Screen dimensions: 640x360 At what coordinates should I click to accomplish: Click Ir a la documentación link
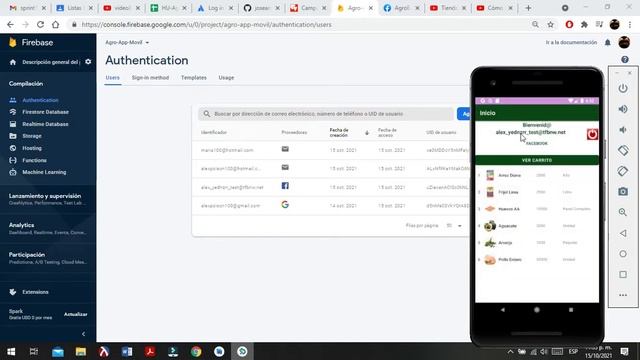(x=571, y=42)
